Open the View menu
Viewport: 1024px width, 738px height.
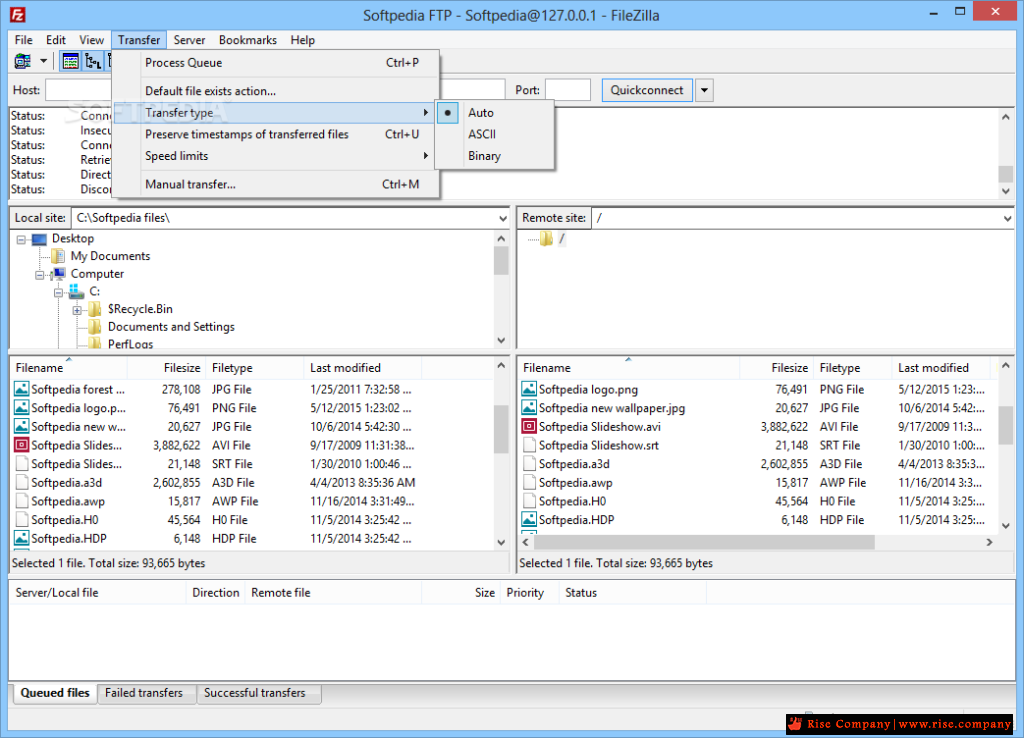[91, 40]
